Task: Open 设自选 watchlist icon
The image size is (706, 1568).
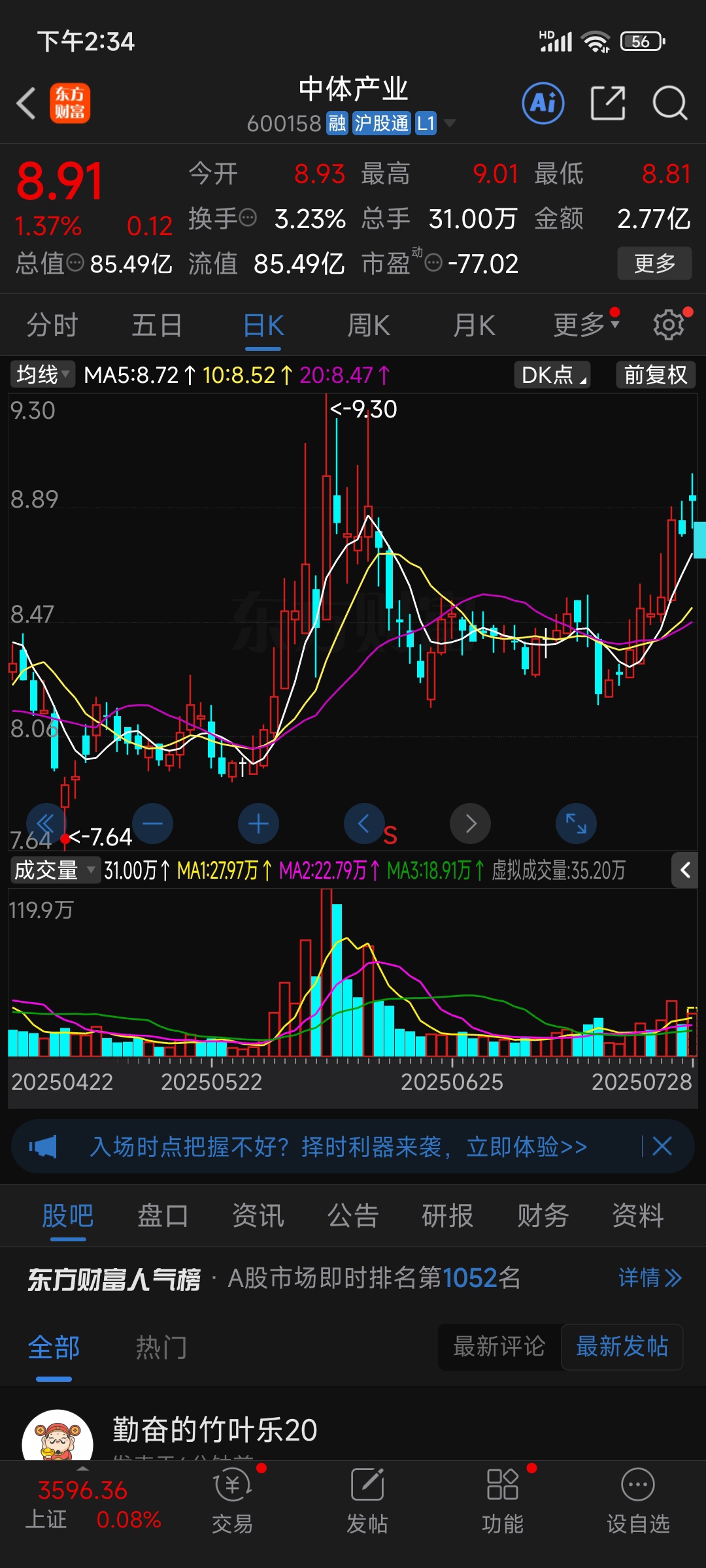Action: click(x=638, y=1501)
